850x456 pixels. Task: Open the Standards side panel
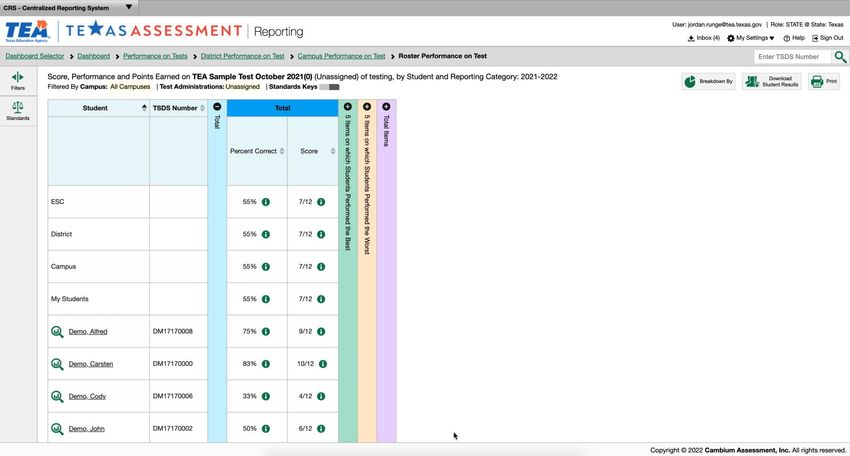[17, 111]
